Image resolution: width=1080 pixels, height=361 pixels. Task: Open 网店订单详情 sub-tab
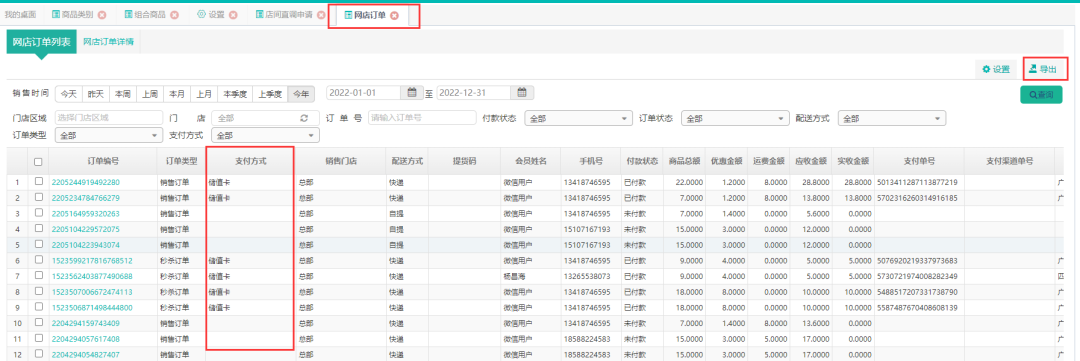[x=108, y=42]
